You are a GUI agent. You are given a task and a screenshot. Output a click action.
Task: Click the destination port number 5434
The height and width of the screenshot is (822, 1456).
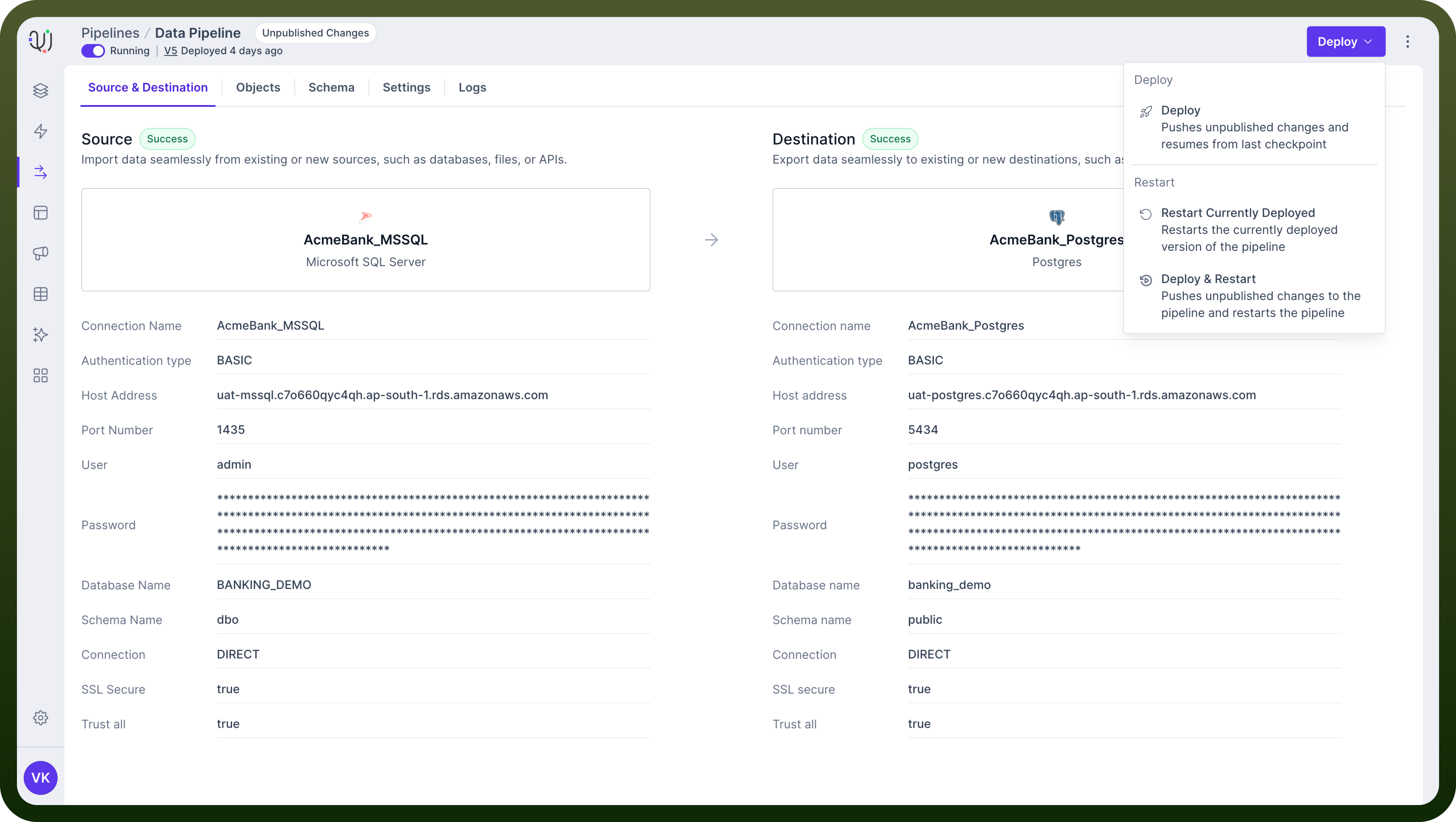[x=923, y=430]
